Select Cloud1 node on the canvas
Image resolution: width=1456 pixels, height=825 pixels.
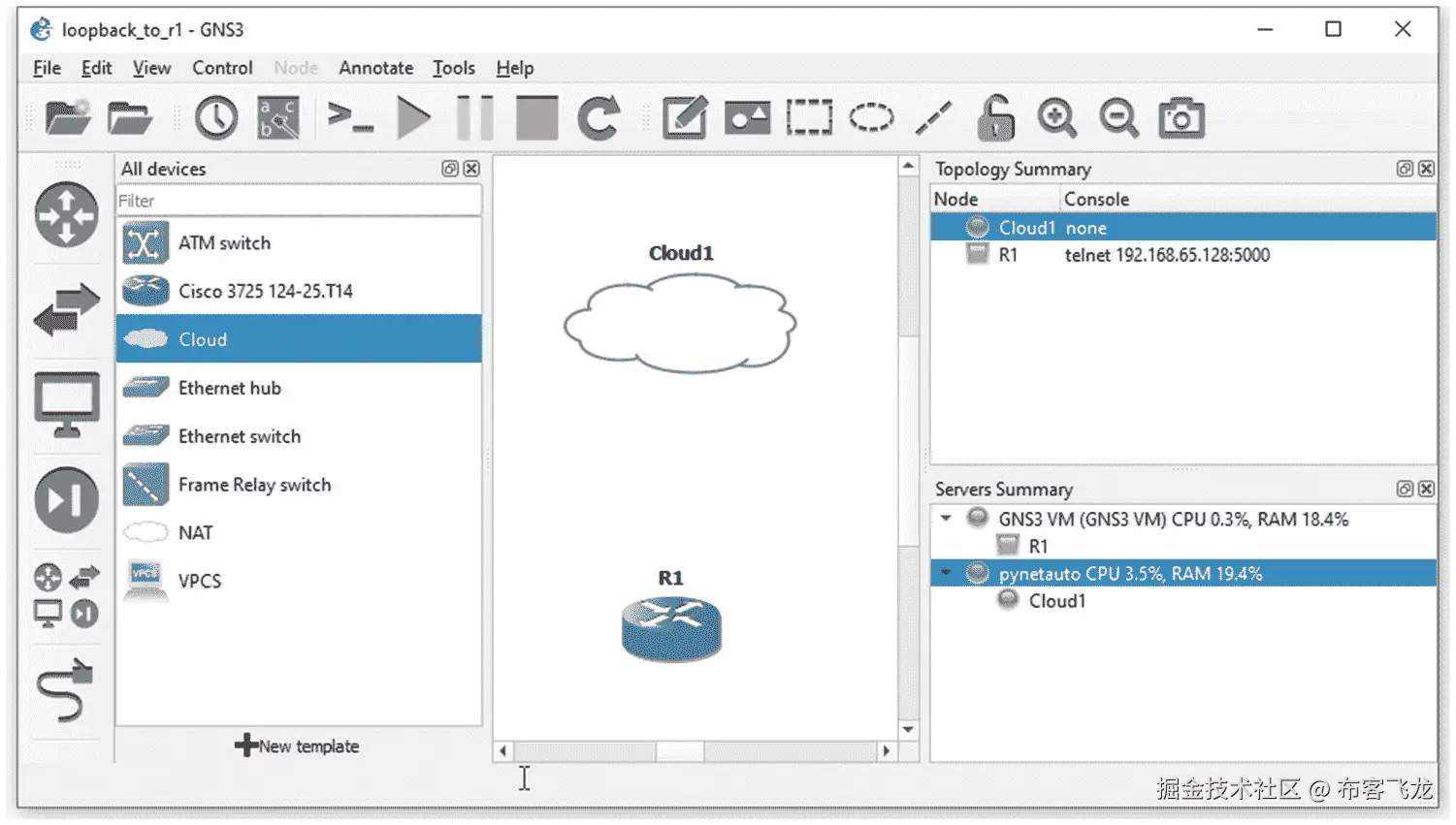click(x=680, y=323)
